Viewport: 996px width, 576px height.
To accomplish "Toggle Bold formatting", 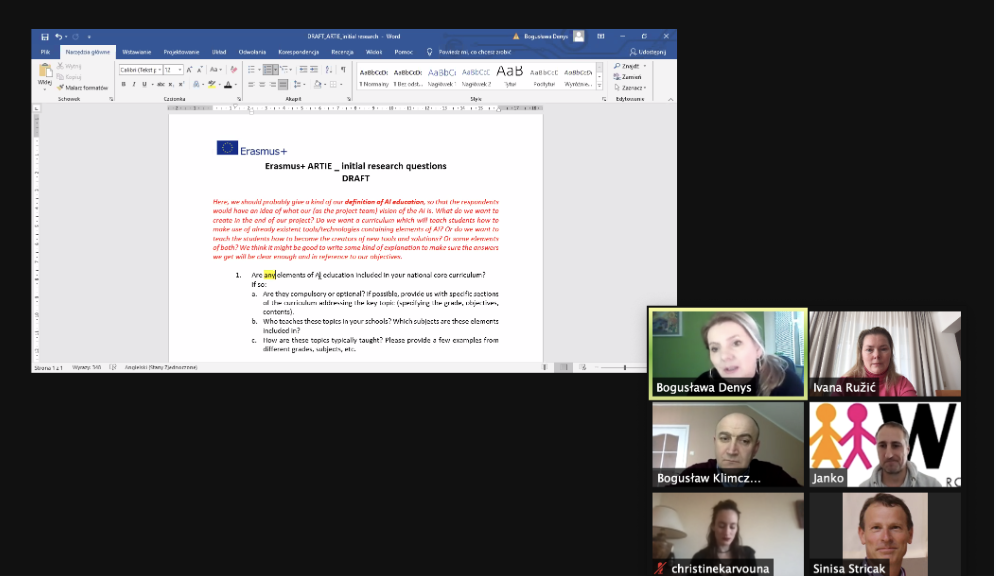I will [x=123, y=85].
